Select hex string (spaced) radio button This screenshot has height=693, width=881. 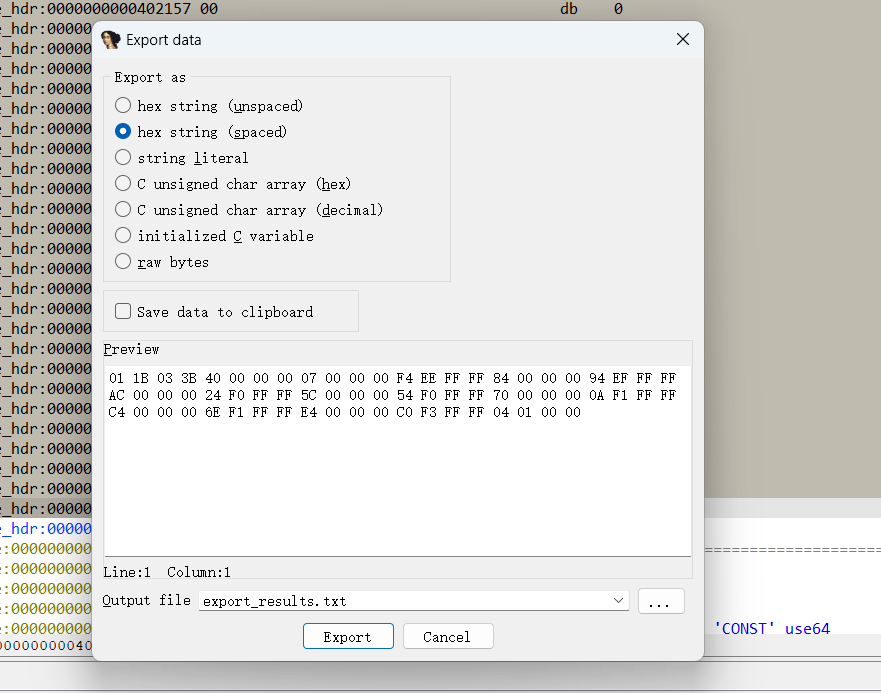tap(123, 132)
